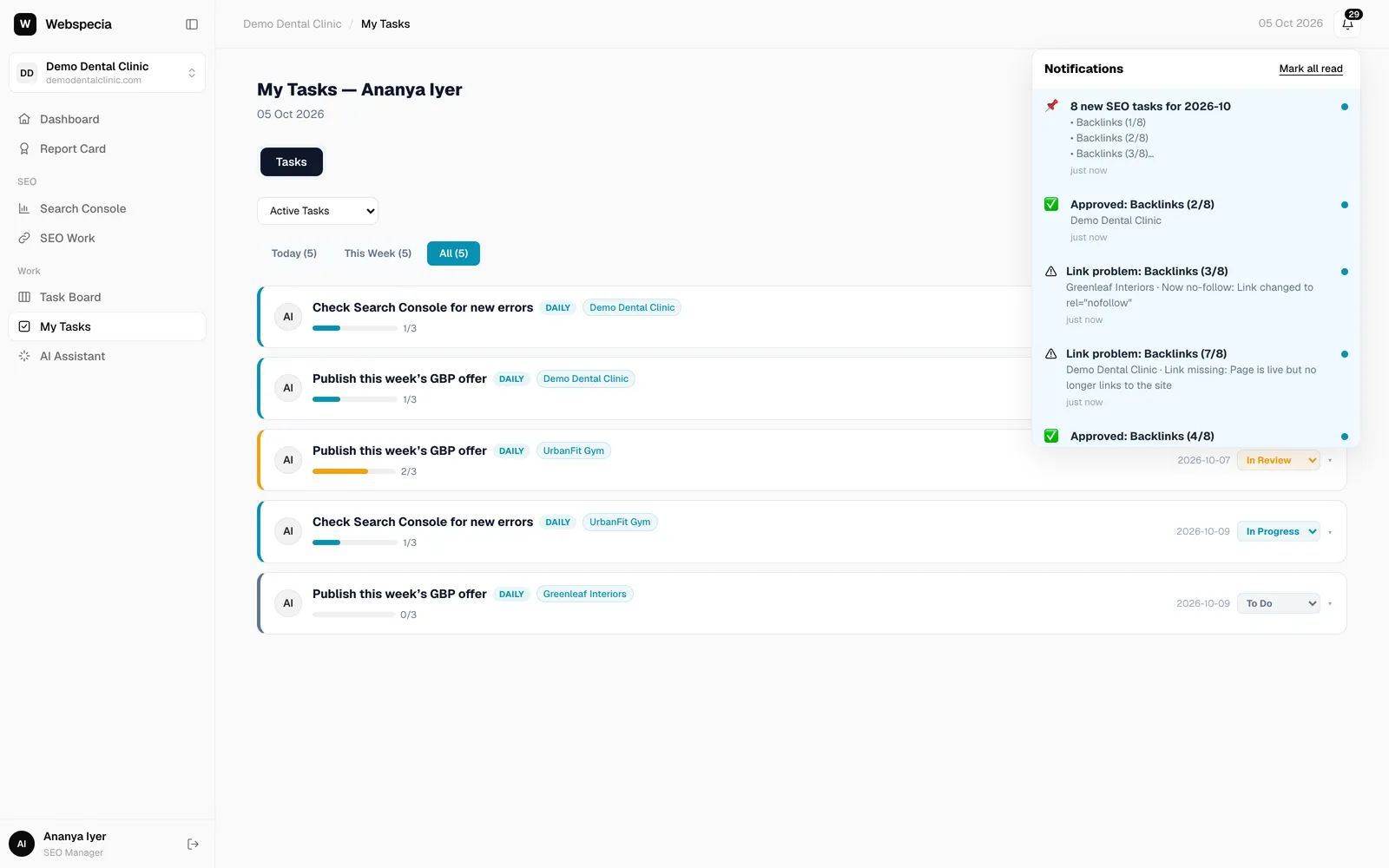The width and height of the screenshot is (1389, 868).
Task: Click the AI Assistant sparkle icon
Action: click(x=24, y=356)
